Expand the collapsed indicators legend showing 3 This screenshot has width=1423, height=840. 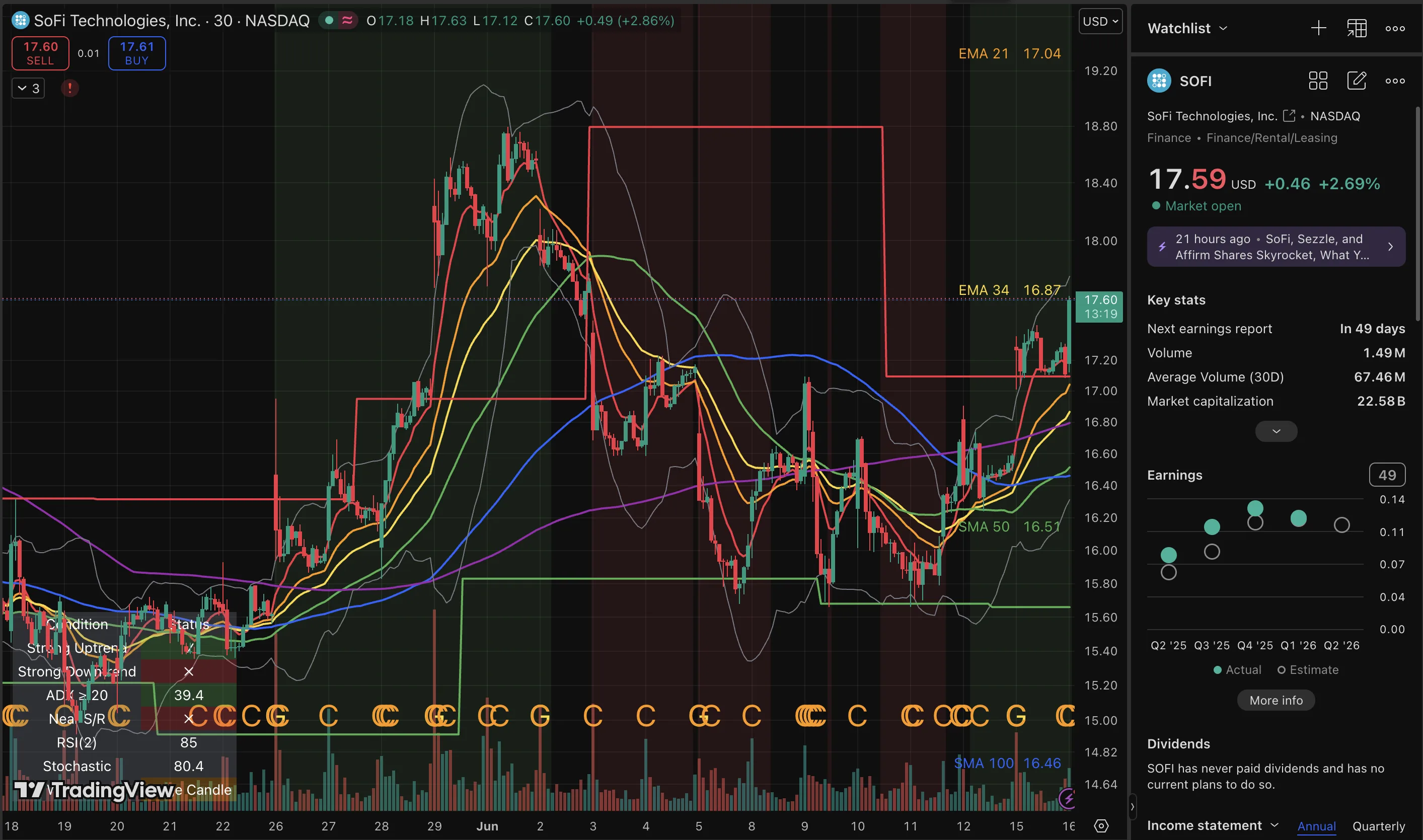click(x=28, y=88)
